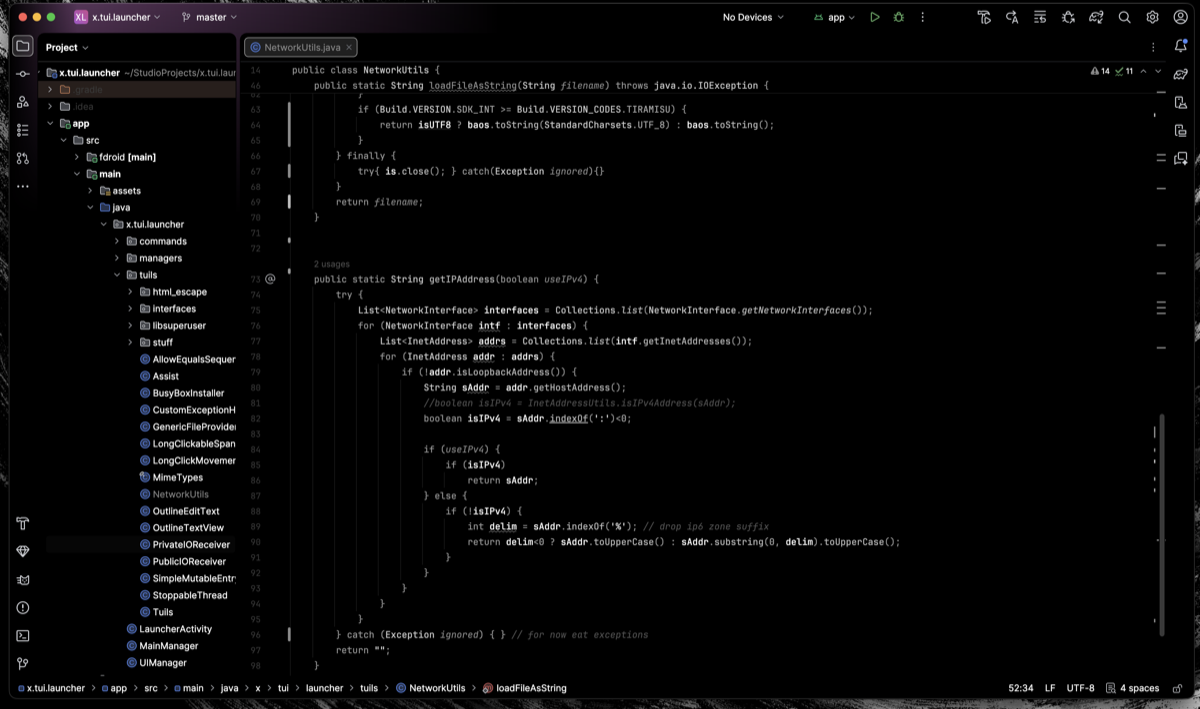Change the LF line separator
This screenshot has height=709, width=1200.
1050,688
